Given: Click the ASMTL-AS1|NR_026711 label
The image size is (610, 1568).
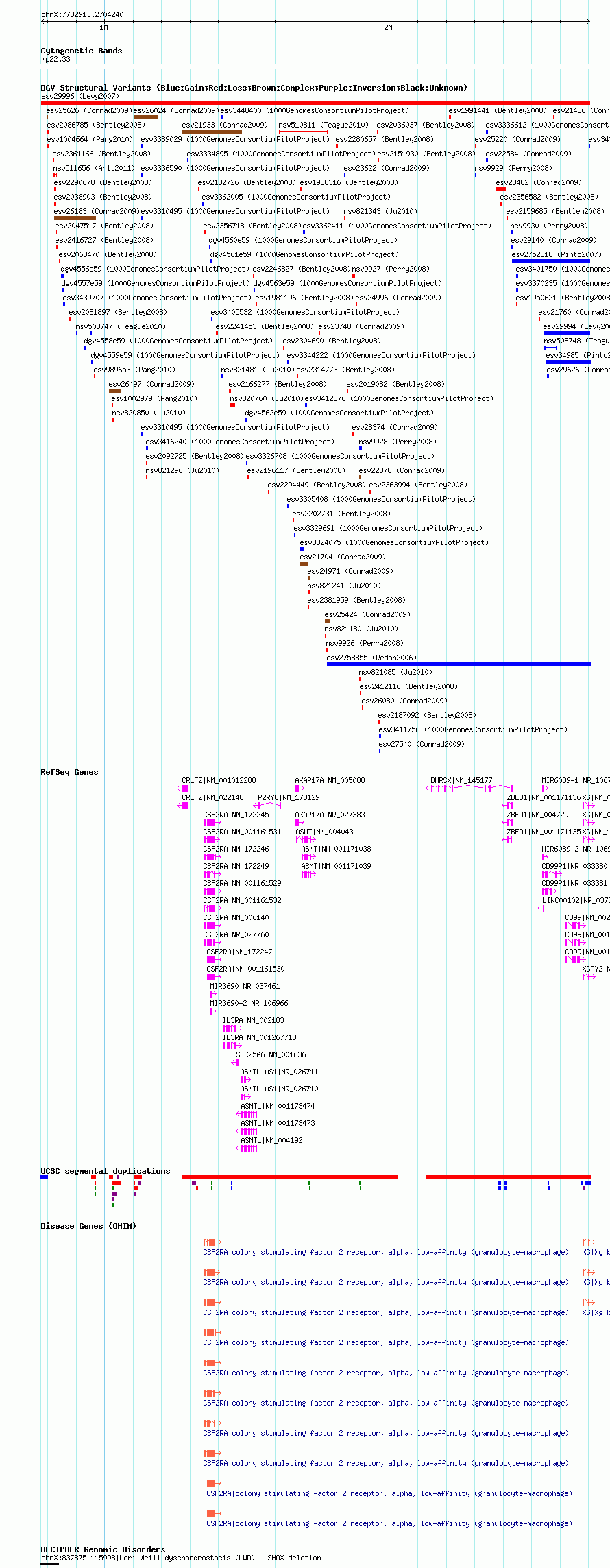Looking at the screenshot, I should (x=279, y=1072).
